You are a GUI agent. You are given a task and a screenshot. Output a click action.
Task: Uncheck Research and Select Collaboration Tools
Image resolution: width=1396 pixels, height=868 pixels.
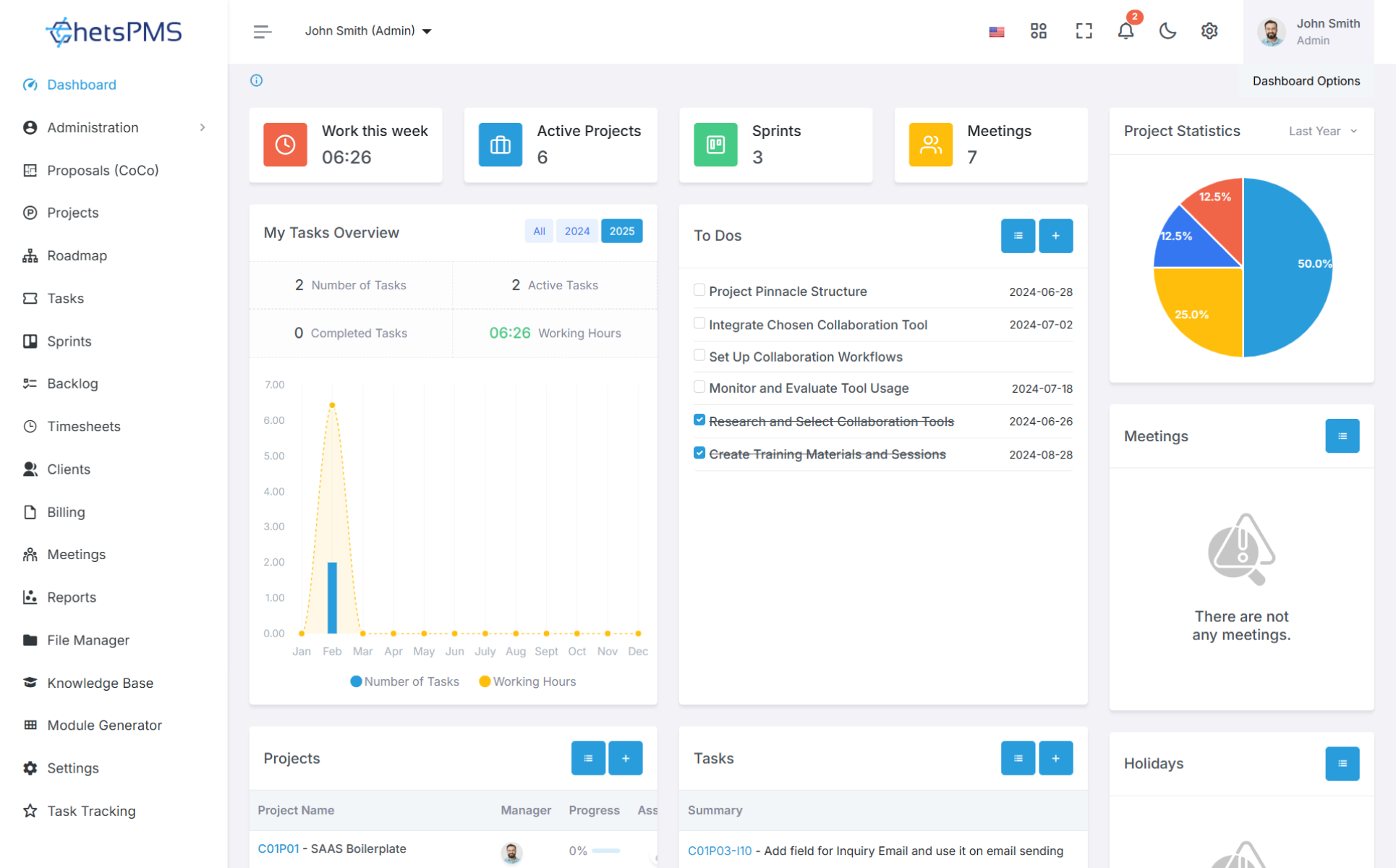click(699, 420)
